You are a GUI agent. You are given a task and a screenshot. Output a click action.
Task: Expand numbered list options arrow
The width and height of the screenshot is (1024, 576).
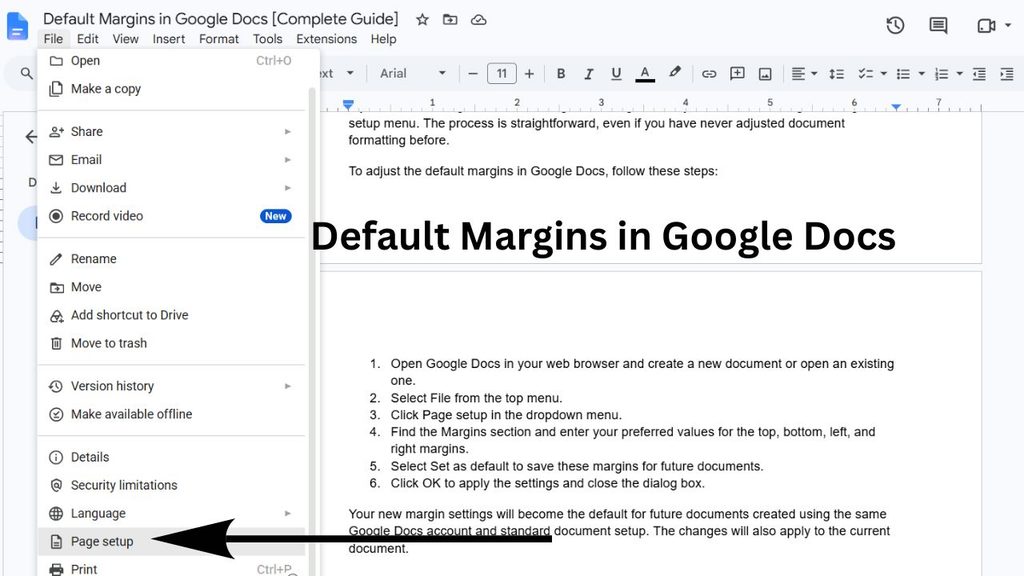pos(959,74)
